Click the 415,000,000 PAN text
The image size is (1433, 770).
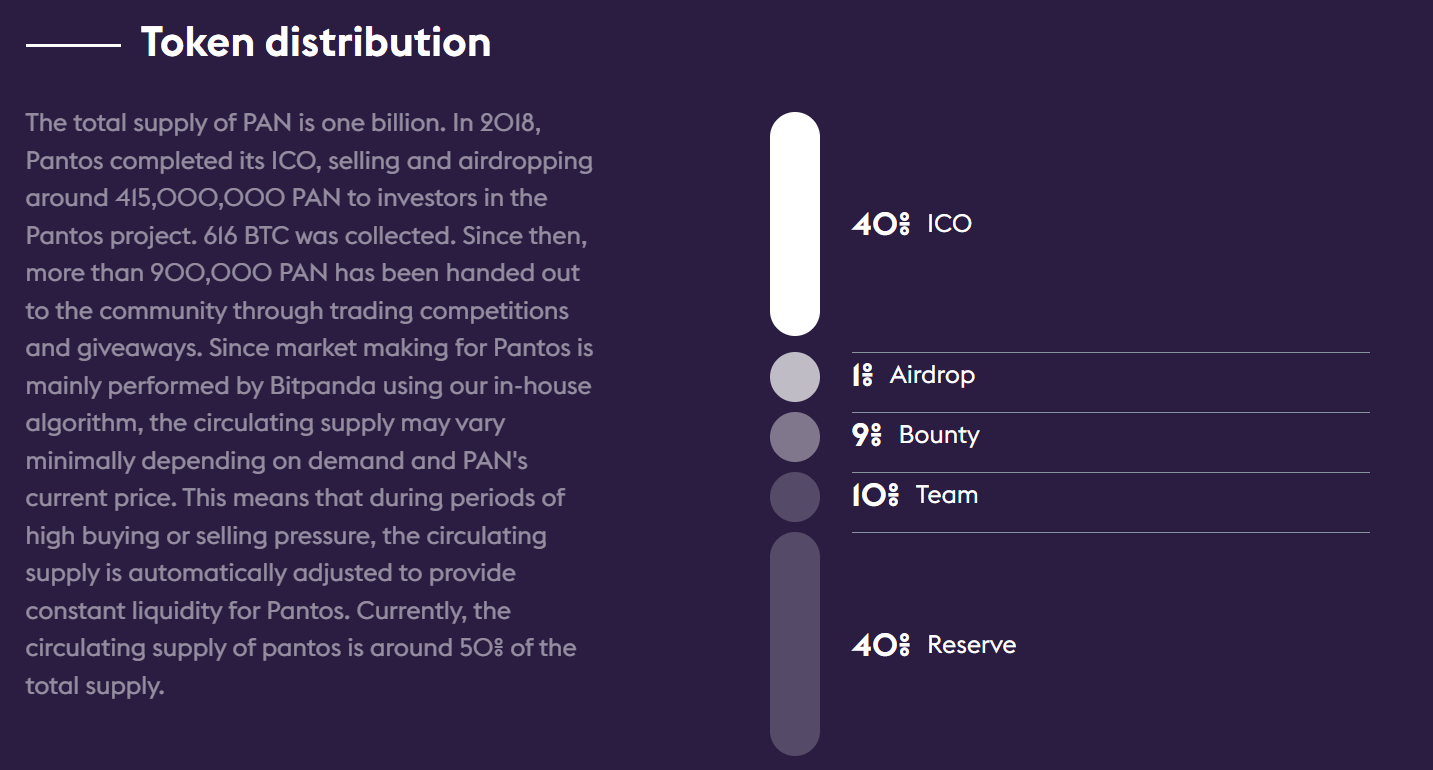point(227,198)
